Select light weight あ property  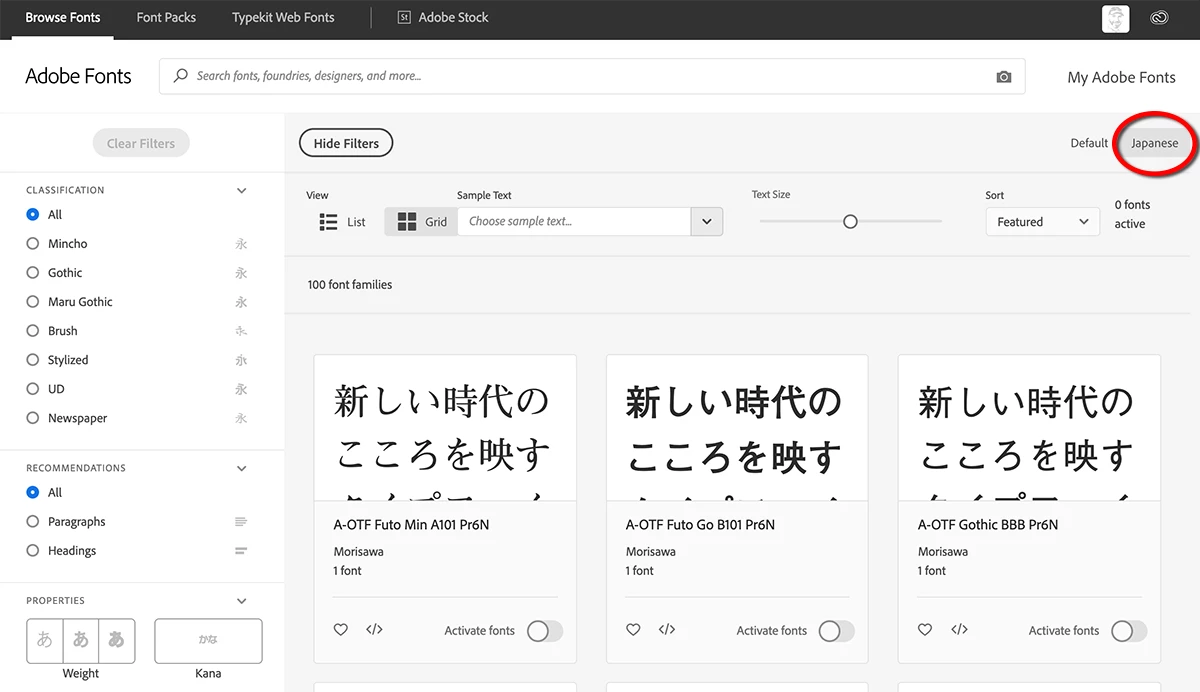(45, 640)
